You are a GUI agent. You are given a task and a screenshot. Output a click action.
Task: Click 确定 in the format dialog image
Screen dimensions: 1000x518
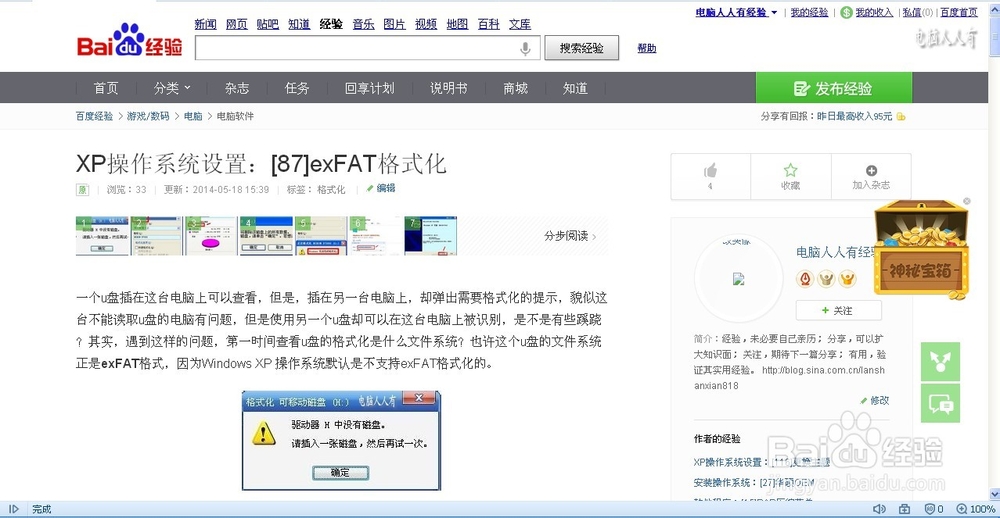[x=341, y=473]
